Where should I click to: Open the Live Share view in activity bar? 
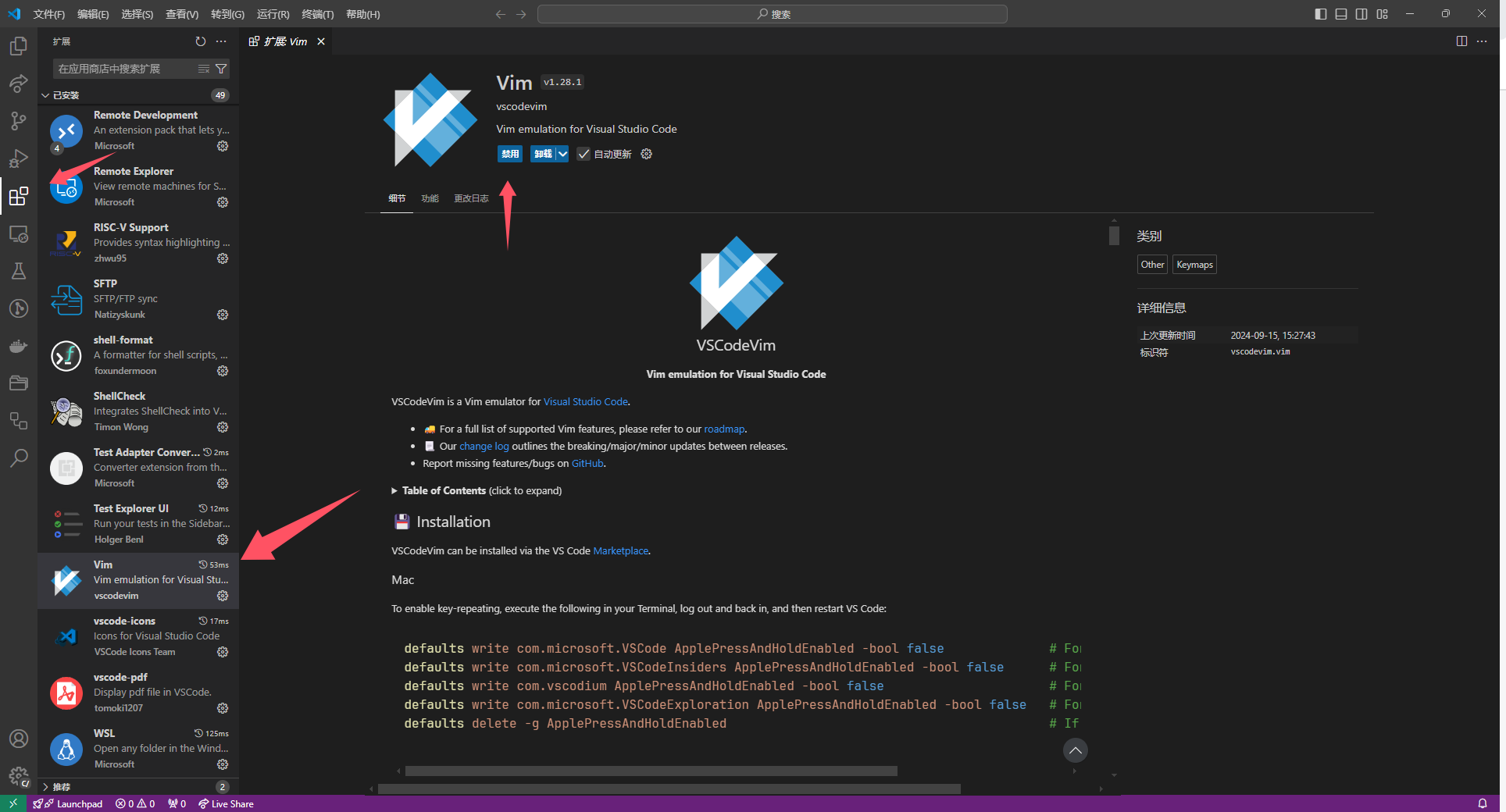pyautogui.click(x=19, y=83)
